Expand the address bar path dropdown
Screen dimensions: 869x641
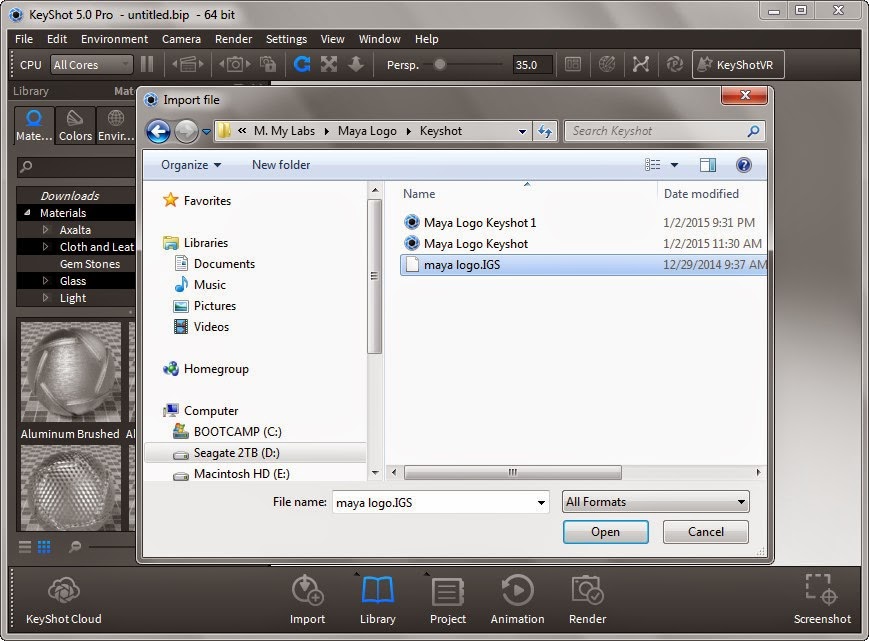(x=522, y=131)
